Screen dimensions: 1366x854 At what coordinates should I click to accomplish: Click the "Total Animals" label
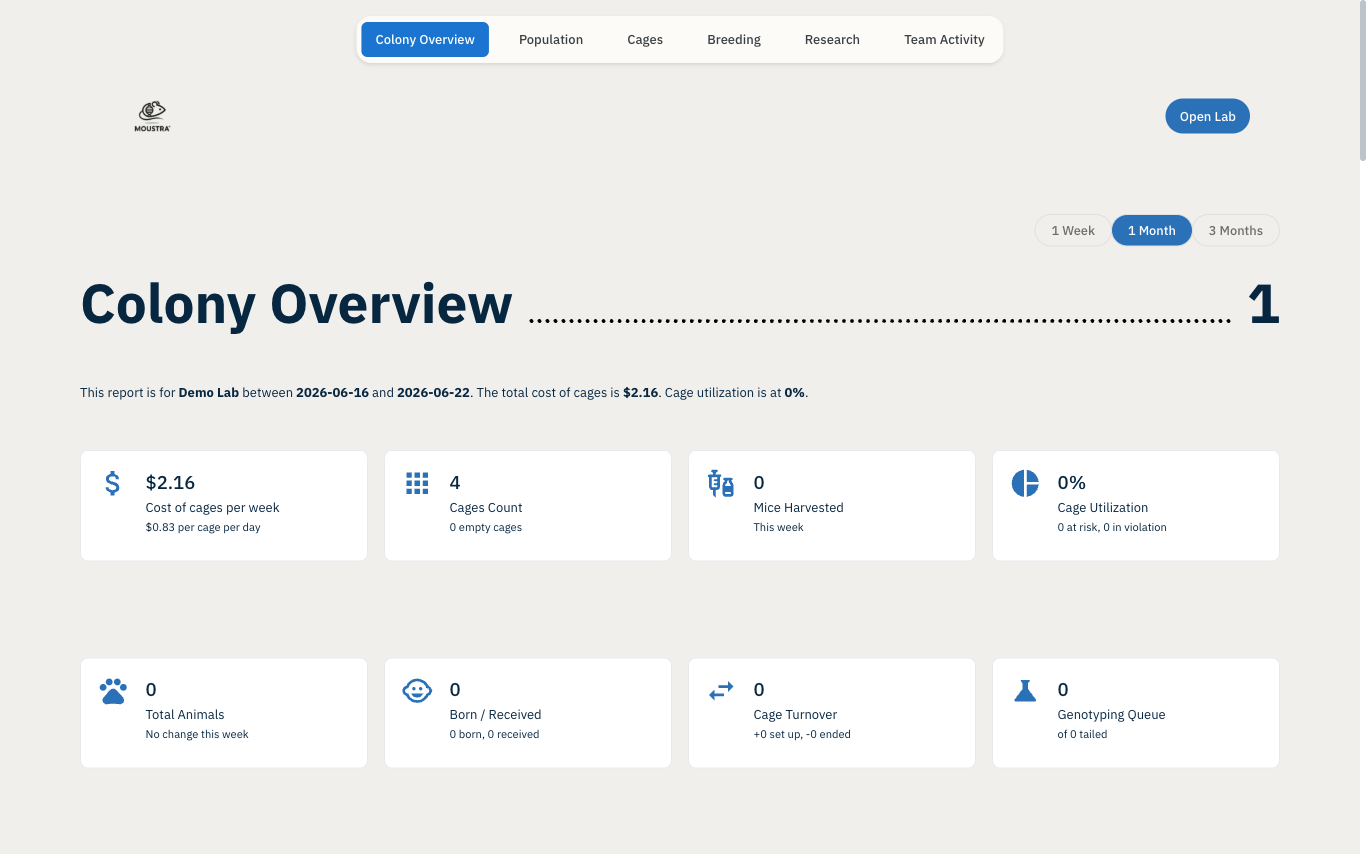185,715
